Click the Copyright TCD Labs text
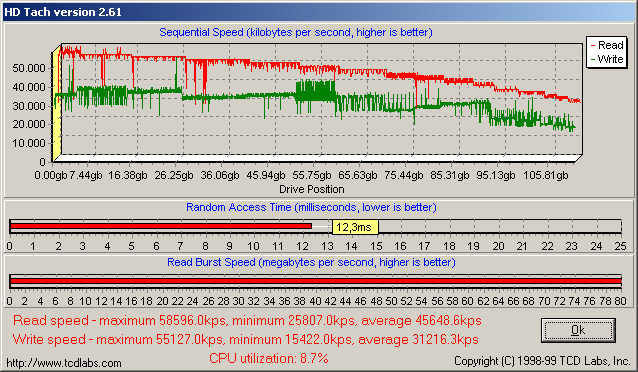Image resolution: width=638 pixels, height=372 pixels. pyautogui.click(x=542, y=361)
